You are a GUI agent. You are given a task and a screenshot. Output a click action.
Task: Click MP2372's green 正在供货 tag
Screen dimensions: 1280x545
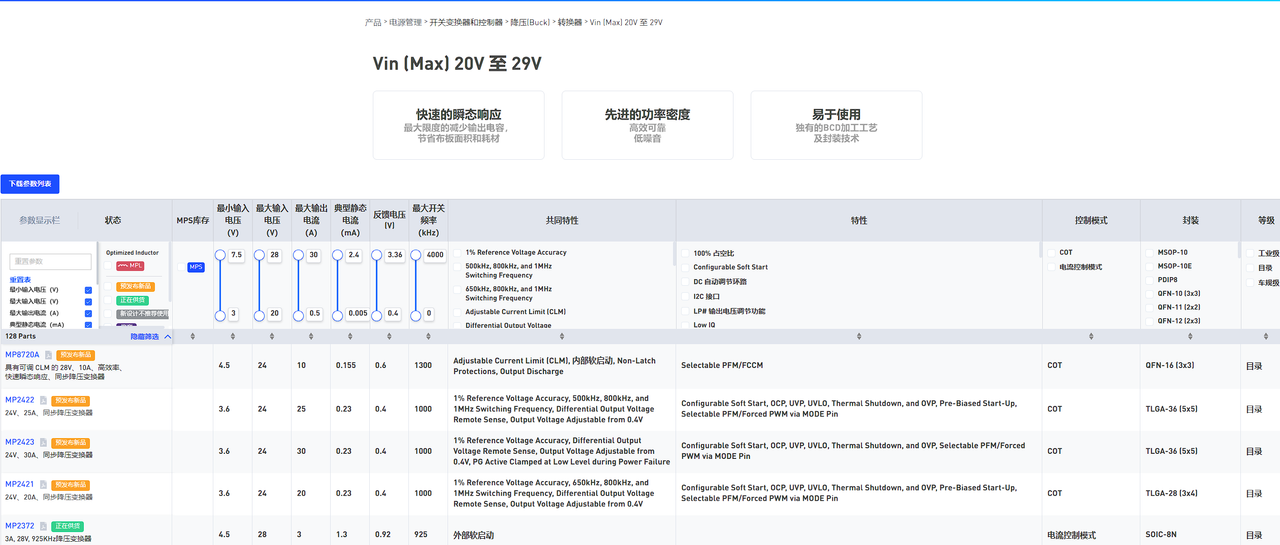click(67, 526)
